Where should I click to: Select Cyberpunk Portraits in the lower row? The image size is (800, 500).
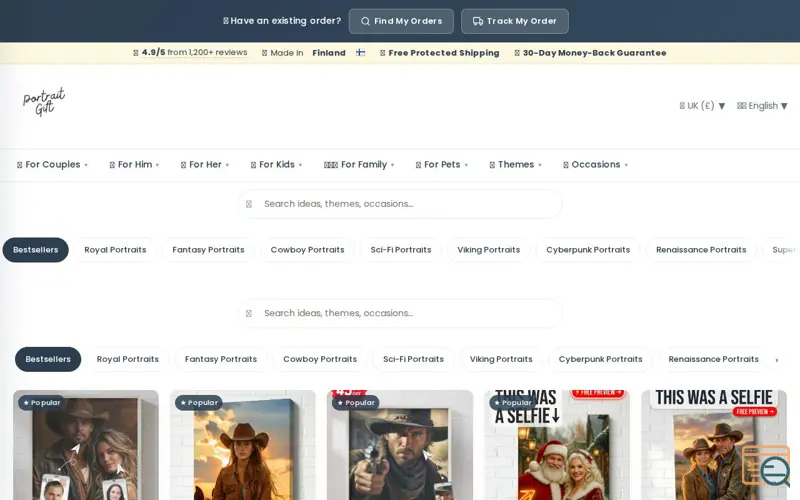pos(601,359)
